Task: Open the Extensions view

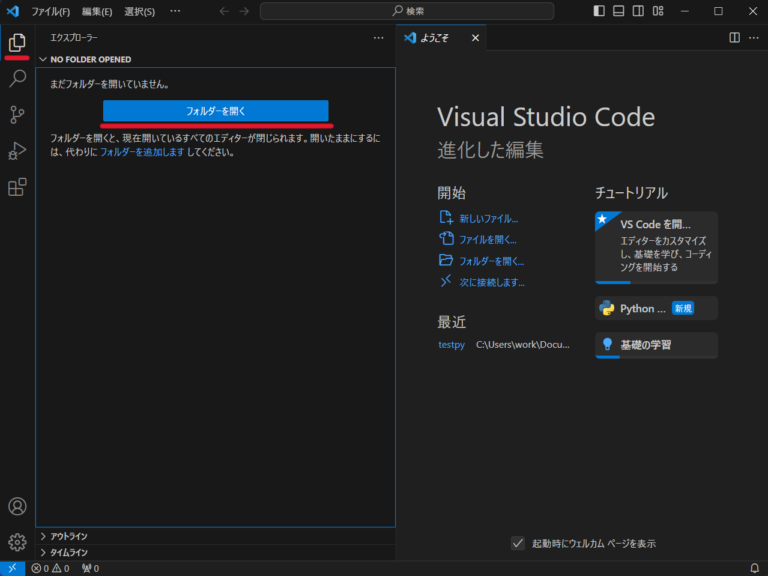Action: [17, 187]
